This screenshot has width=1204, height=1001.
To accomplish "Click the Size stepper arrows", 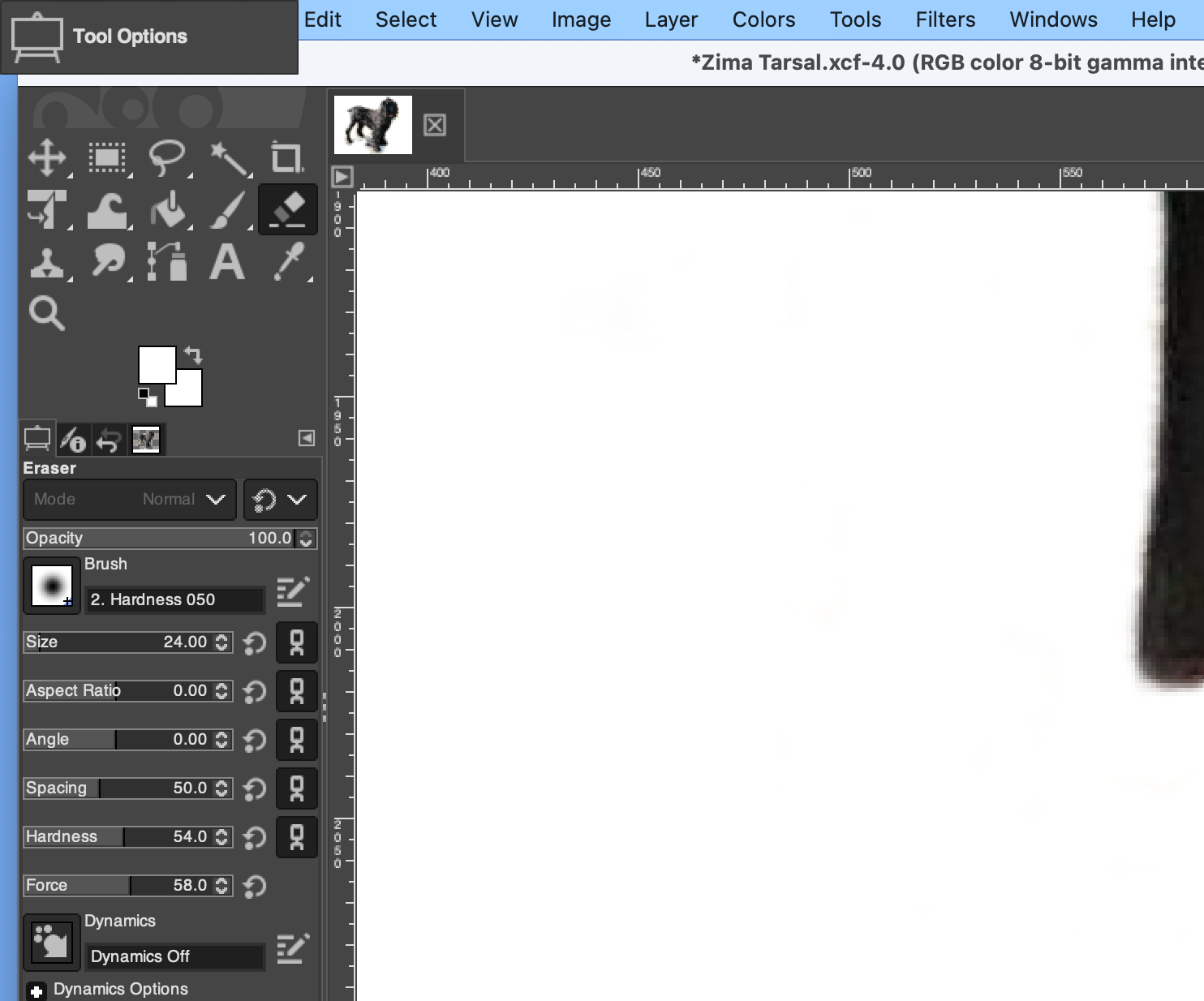I will [x=222, y=642].
